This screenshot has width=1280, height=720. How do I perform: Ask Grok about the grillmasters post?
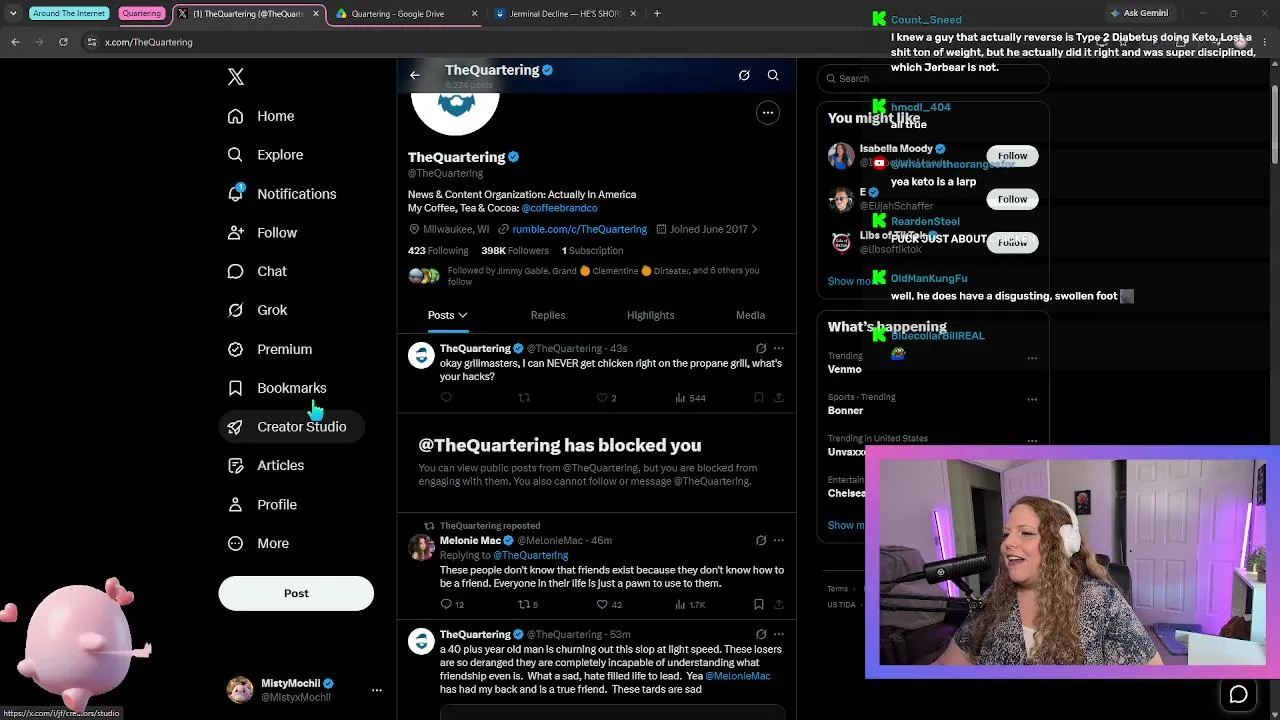[x=761, y=349]
